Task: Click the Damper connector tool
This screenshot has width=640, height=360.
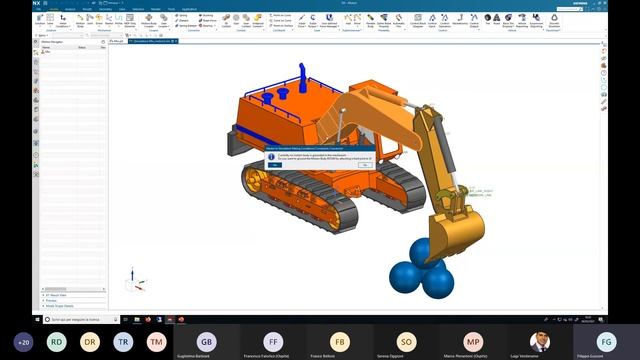Action: pos(182,20)
